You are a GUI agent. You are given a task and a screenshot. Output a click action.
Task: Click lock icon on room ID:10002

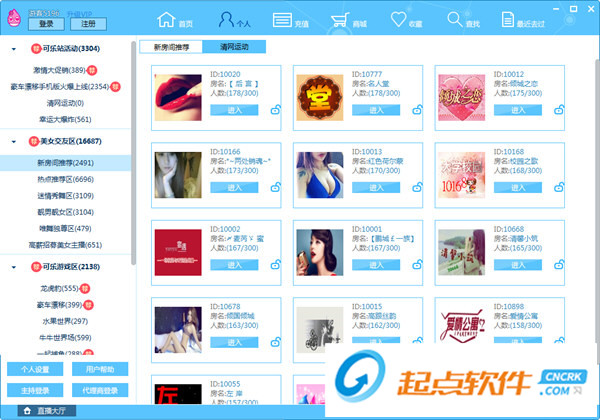(x=276, y=264)
